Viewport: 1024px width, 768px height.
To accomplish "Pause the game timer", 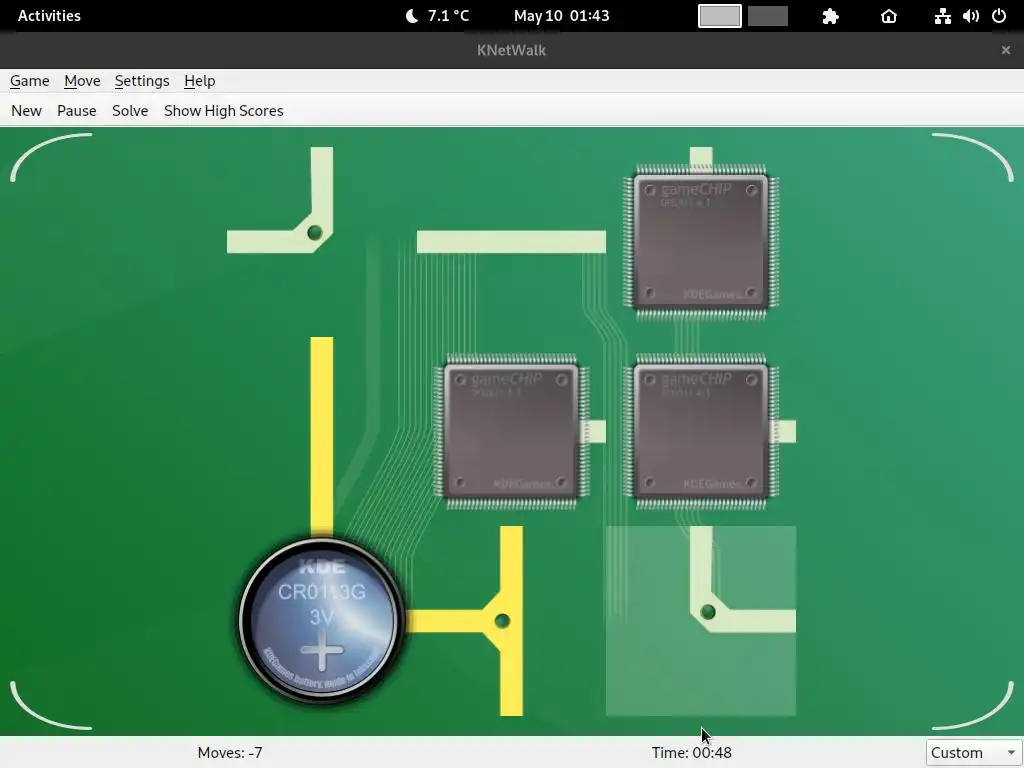I will 76,111.
